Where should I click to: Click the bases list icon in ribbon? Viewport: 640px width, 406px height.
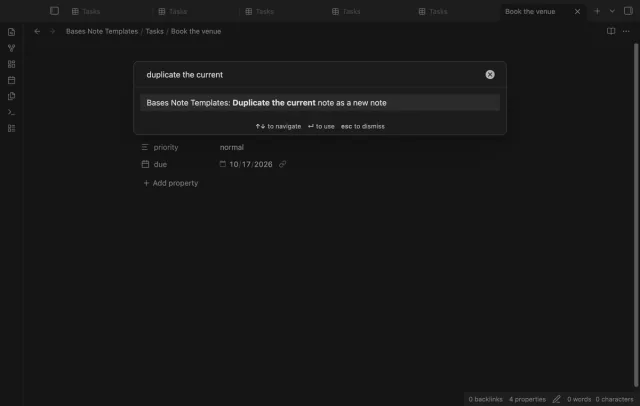point(11,128)
